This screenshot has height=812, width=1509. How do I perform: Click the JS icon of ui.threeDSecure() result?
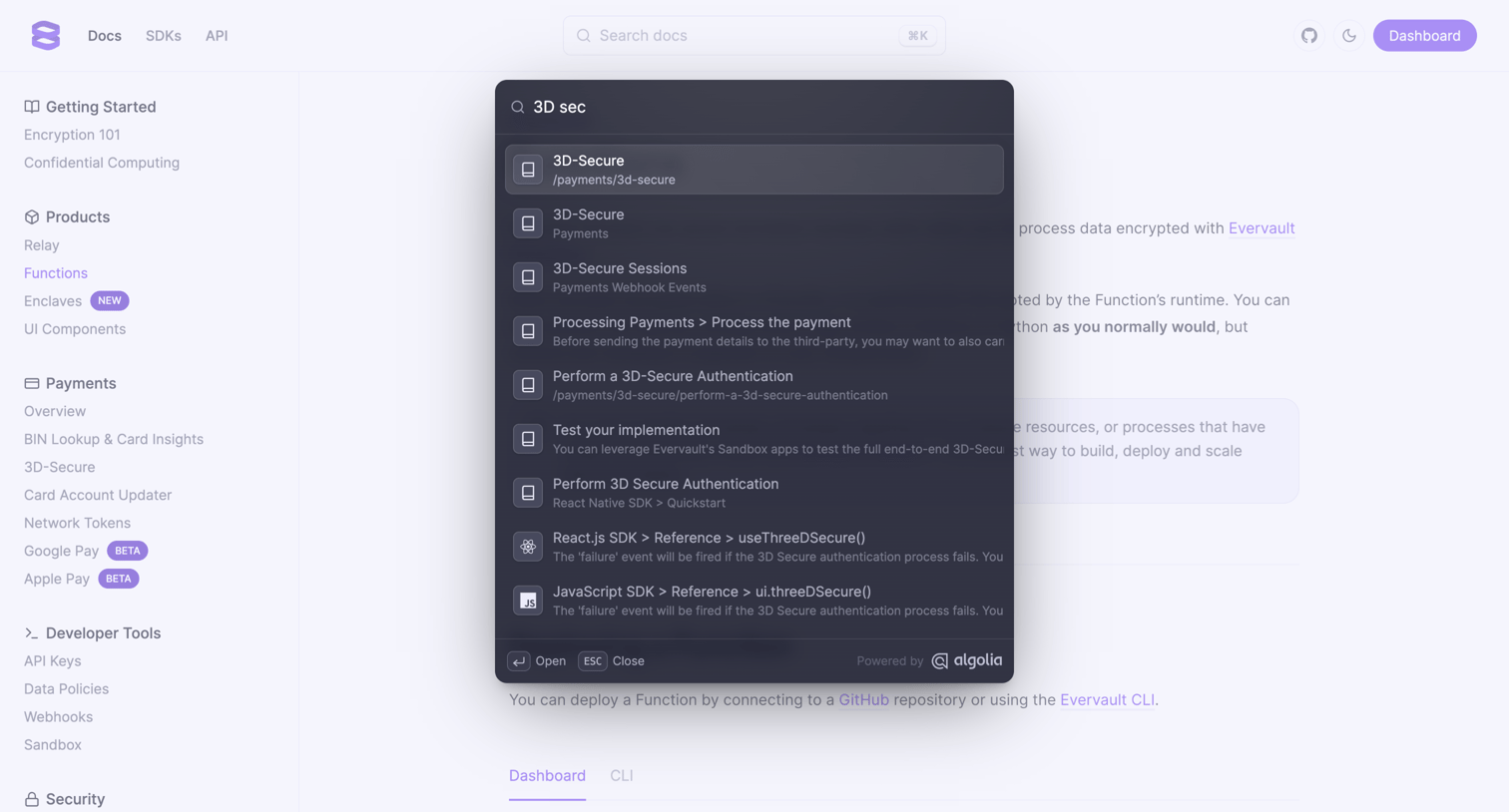(x=528, y=601)
